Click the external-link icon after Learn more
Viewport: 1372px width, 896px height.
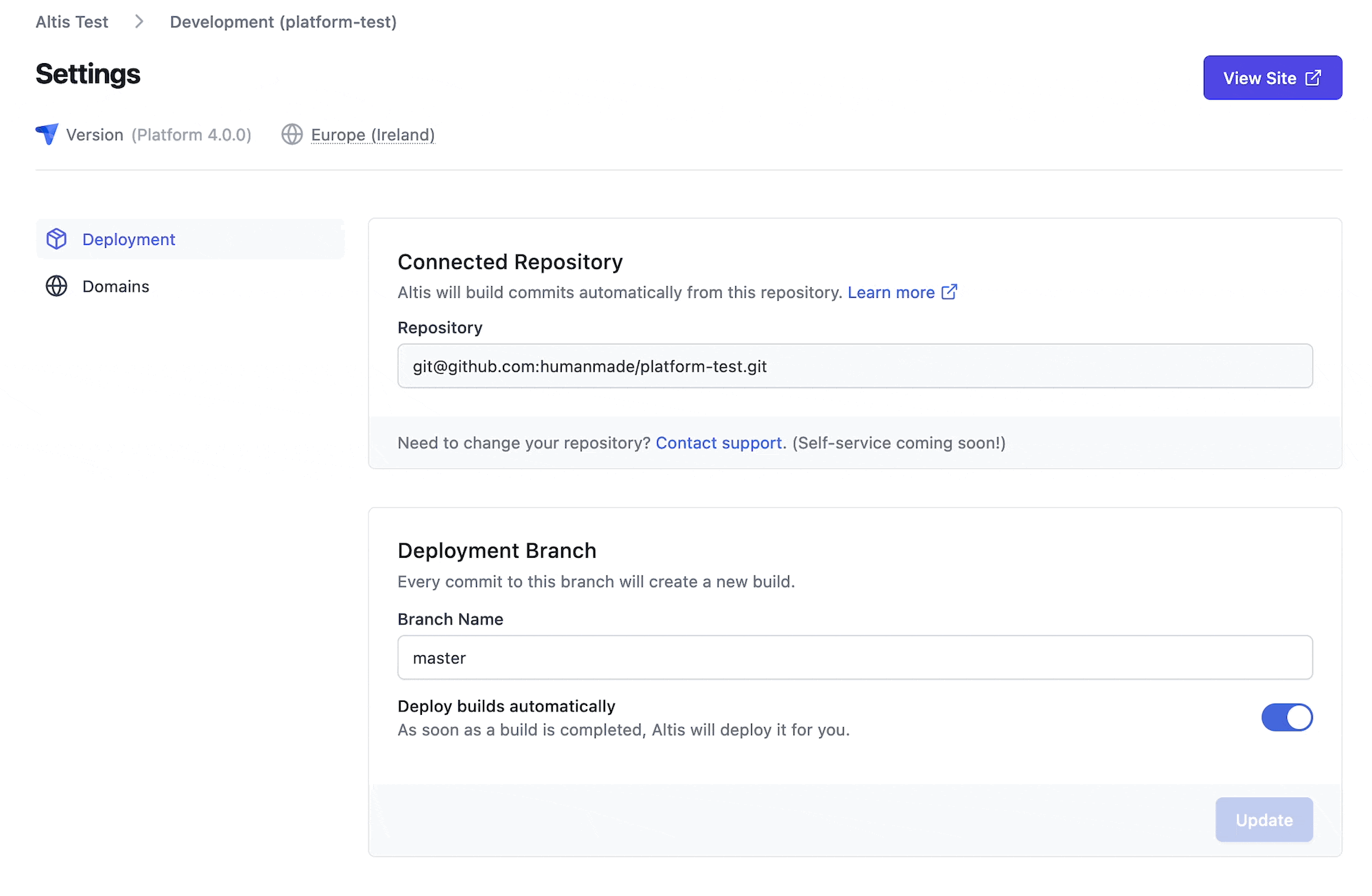(x=949, y=292)
